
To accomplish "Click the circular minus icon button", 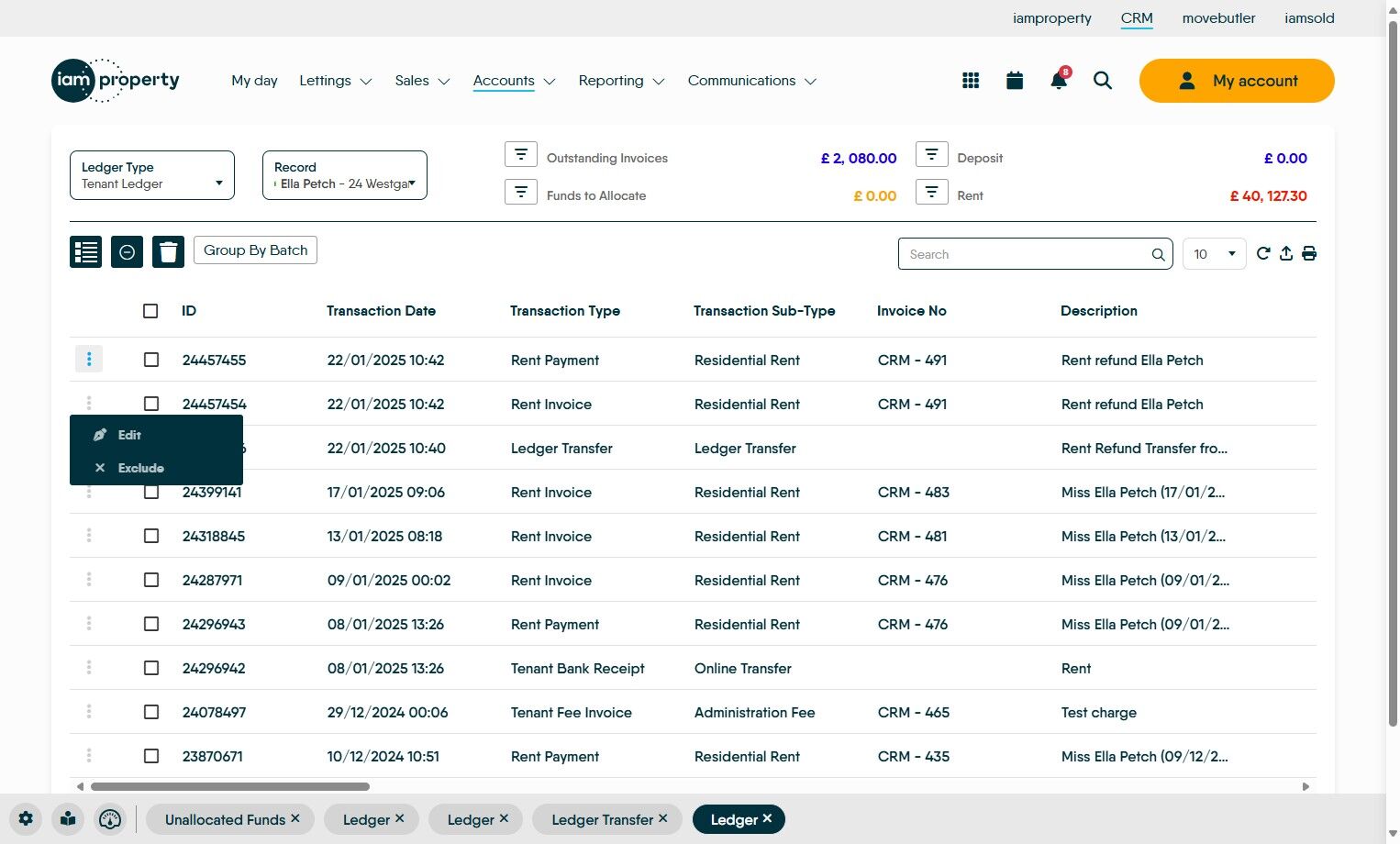I will coord(127,251).
